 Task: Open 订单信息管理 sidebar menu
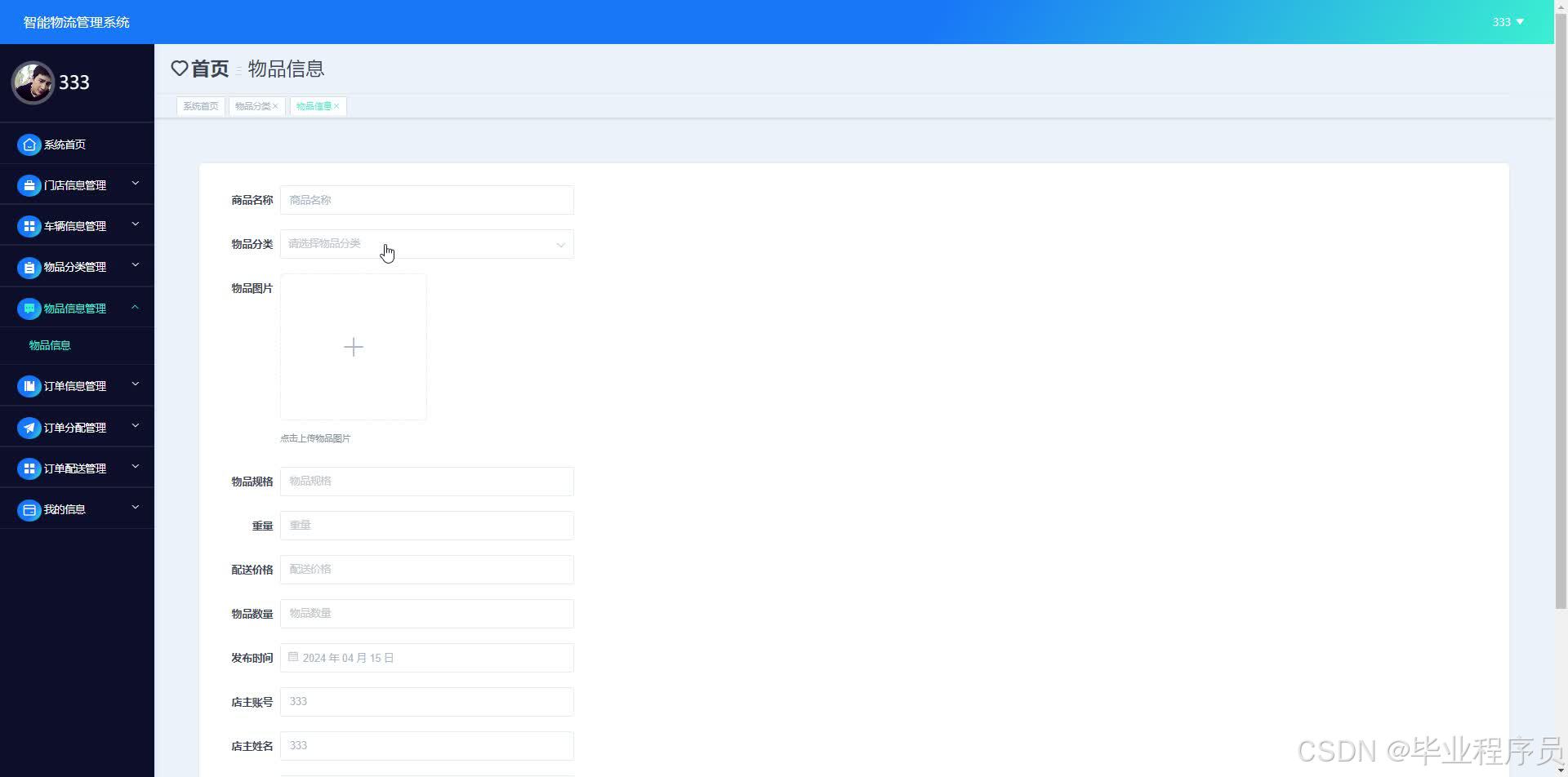click(x=77, y=386)
